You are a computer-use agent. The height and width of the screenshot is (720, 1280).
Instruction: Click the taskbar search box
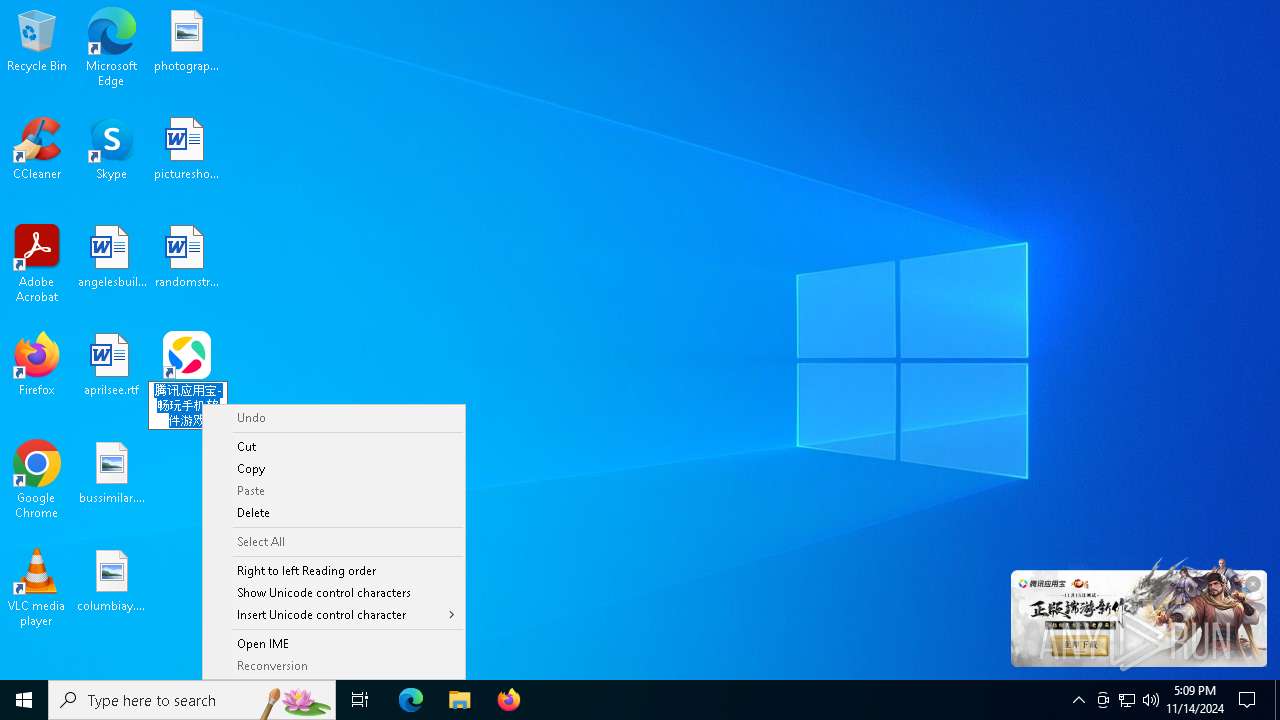[x=192, y=700]
